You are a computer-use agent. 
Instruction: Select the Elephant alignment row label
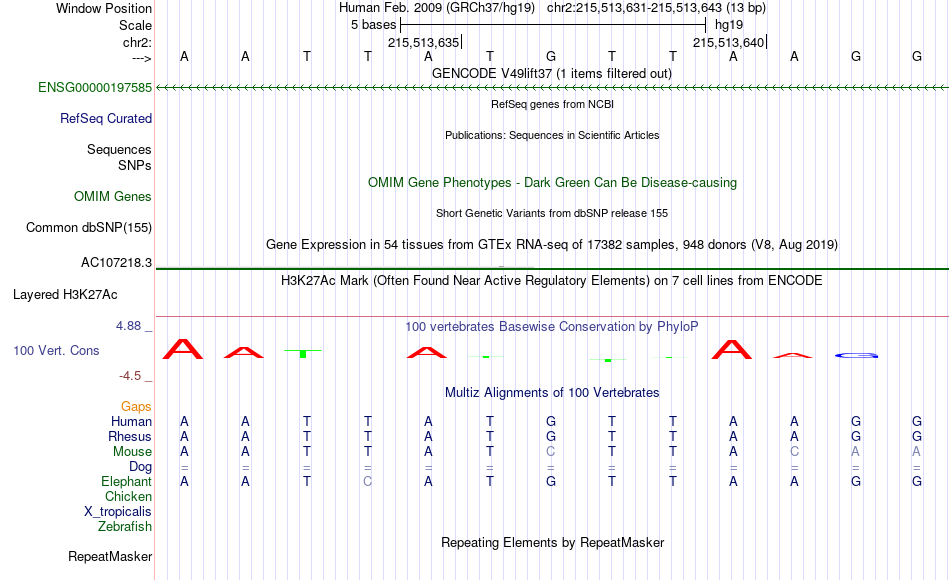(x=126, y=481)
